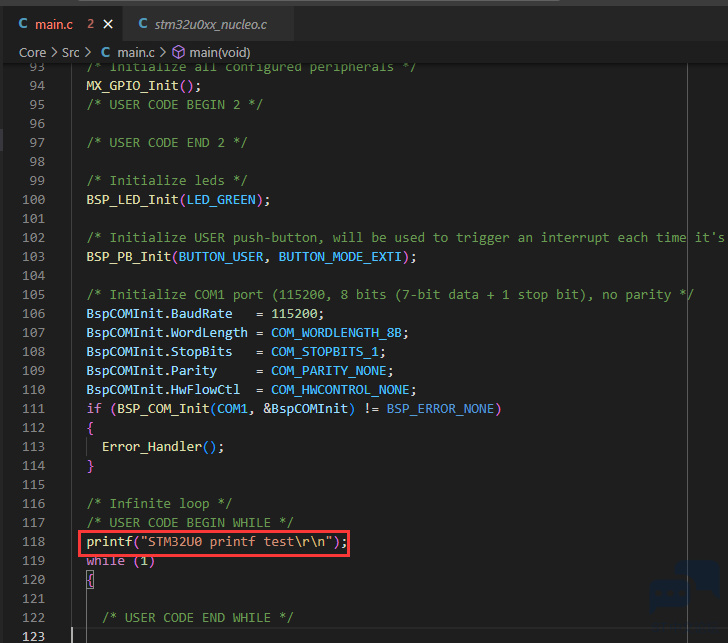Click the printf call on line 118
Viewport: 728px width, 643px height.
click(x=109, y=541)
